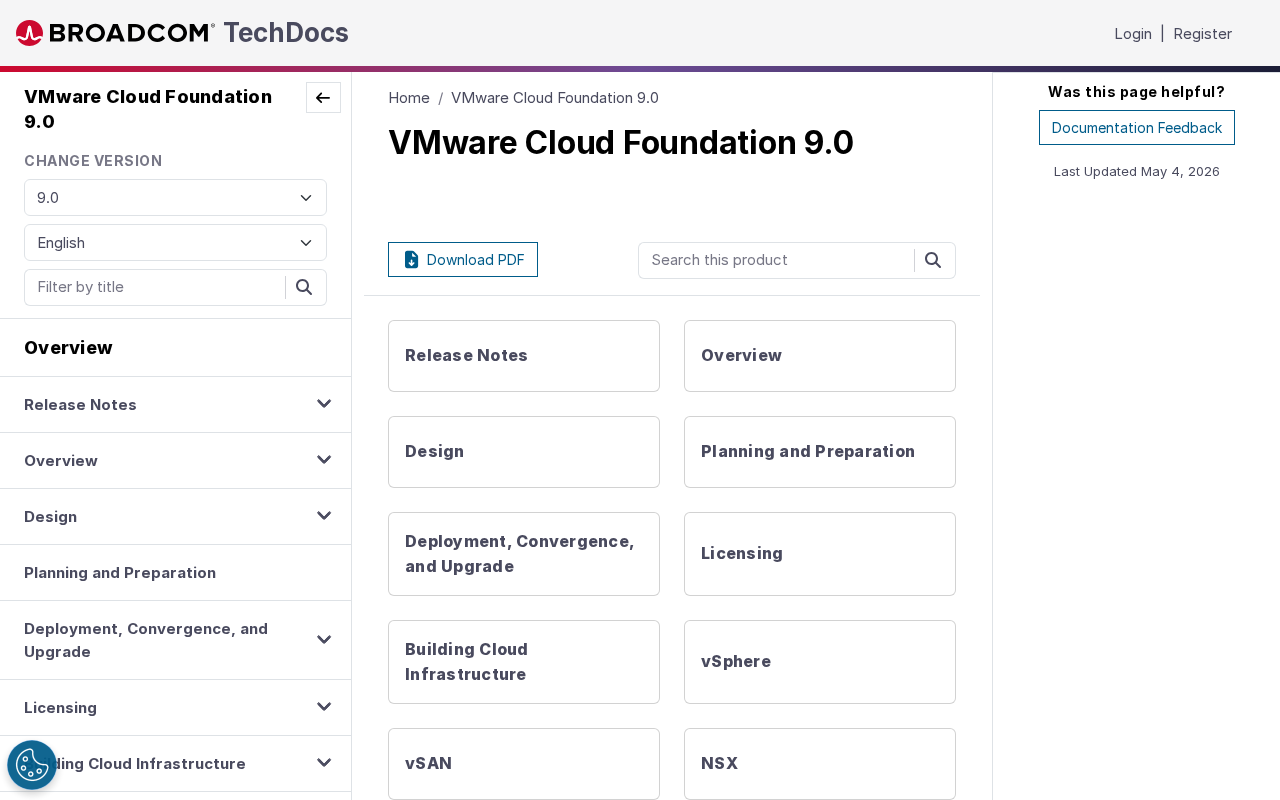Open the Licensing card
This screenshot has height=800, width=1280.
(x=820, y=554)
